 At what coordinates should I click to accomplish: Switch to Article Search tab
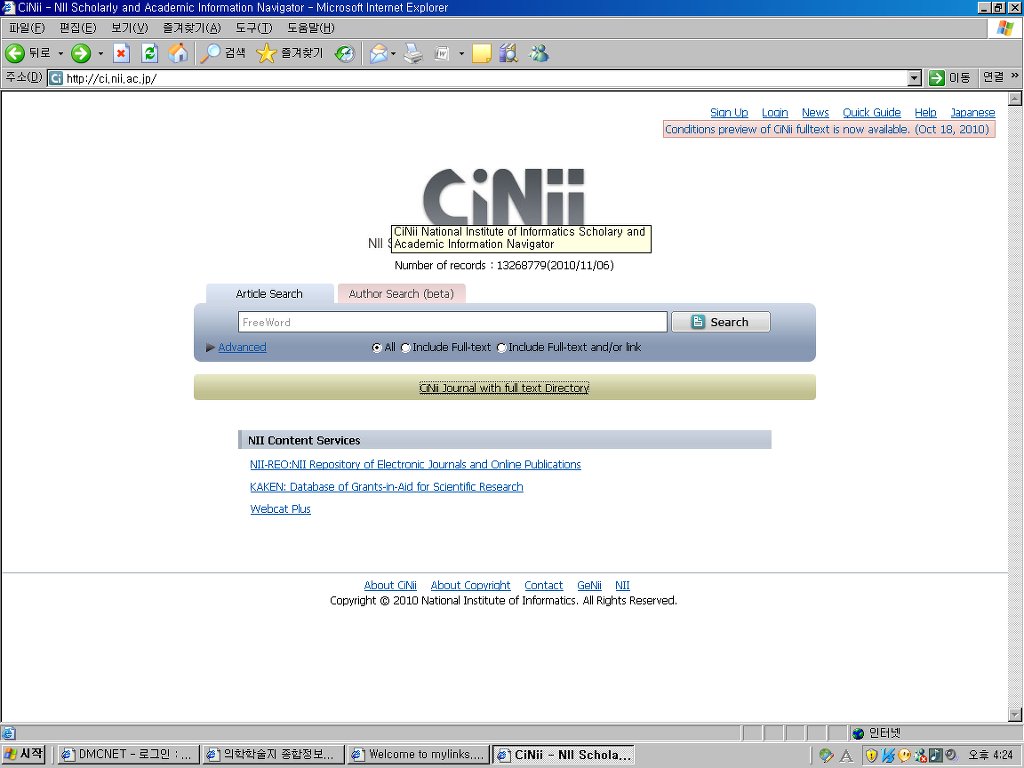pyautogui.click(x=269, y=294)
